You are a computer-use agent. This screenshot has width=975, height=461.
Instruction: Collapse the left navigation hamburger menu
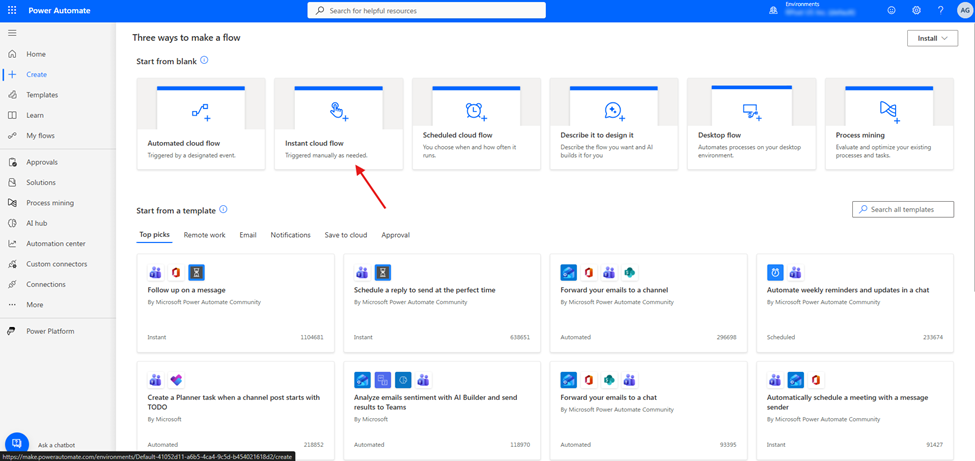(12, 33)
